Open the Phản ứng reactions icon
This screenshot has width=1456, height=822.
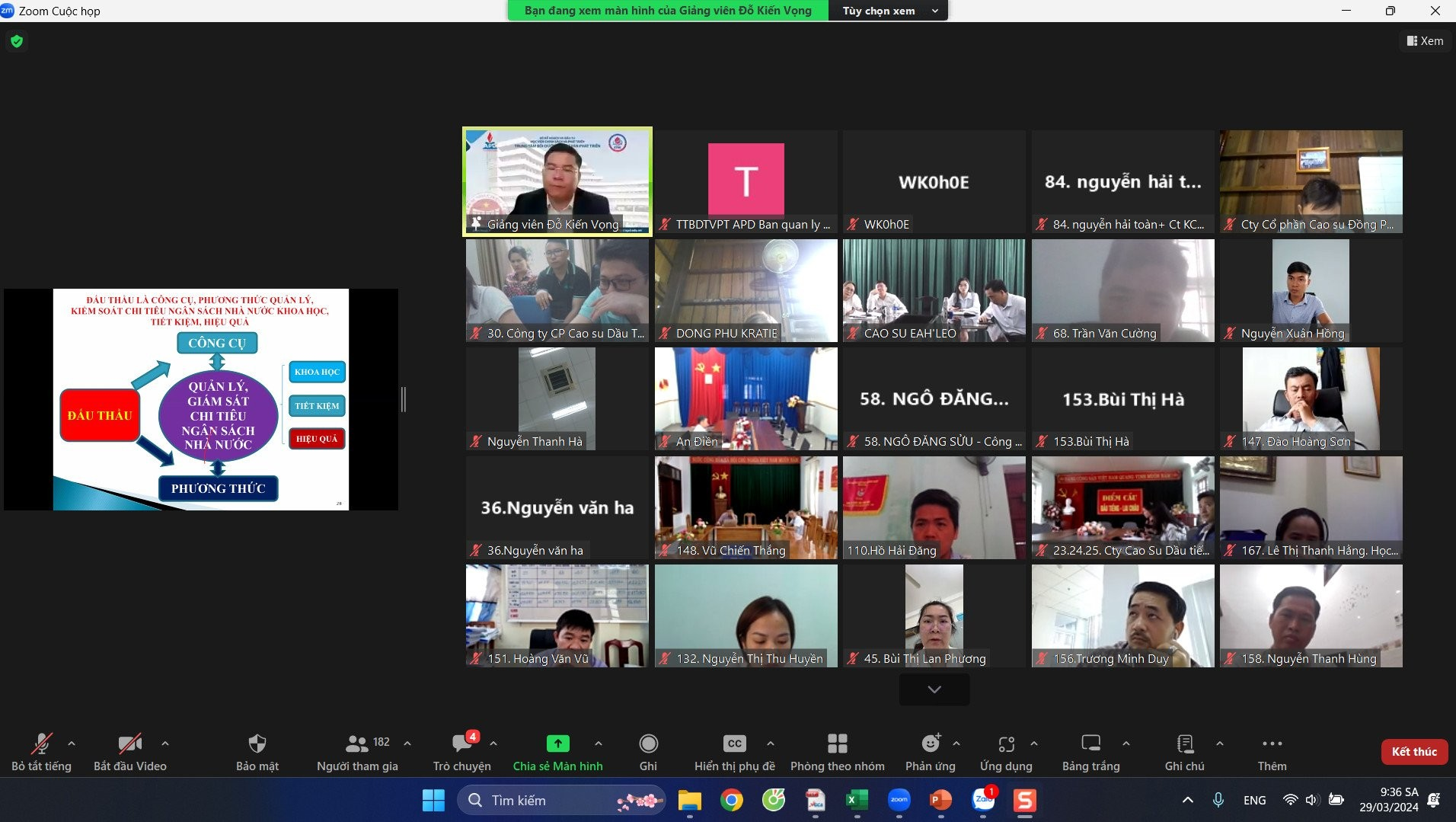930,744
